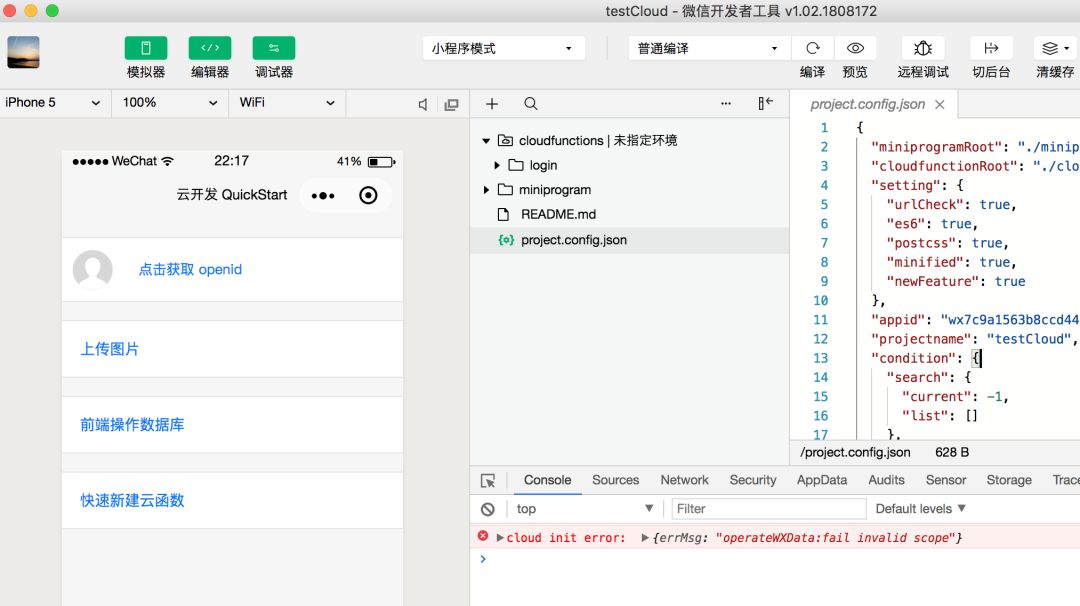Expand the 'cloud init error' console message
The image size is (1080, 606).
tap(500, 538)
